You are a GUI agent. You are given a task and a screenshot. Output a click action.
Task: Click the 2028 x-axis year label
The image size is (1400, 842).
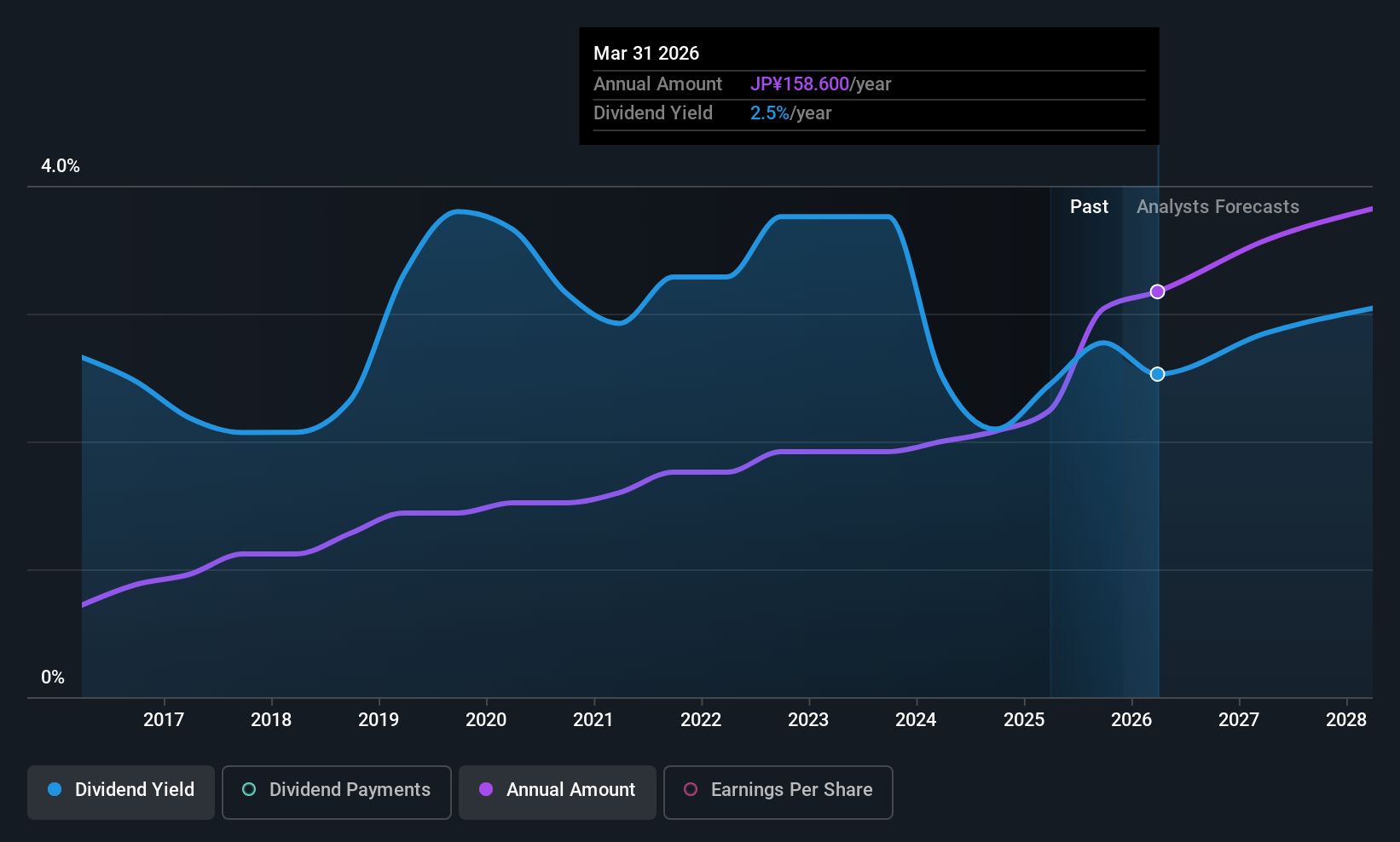tap(1346, 720)
